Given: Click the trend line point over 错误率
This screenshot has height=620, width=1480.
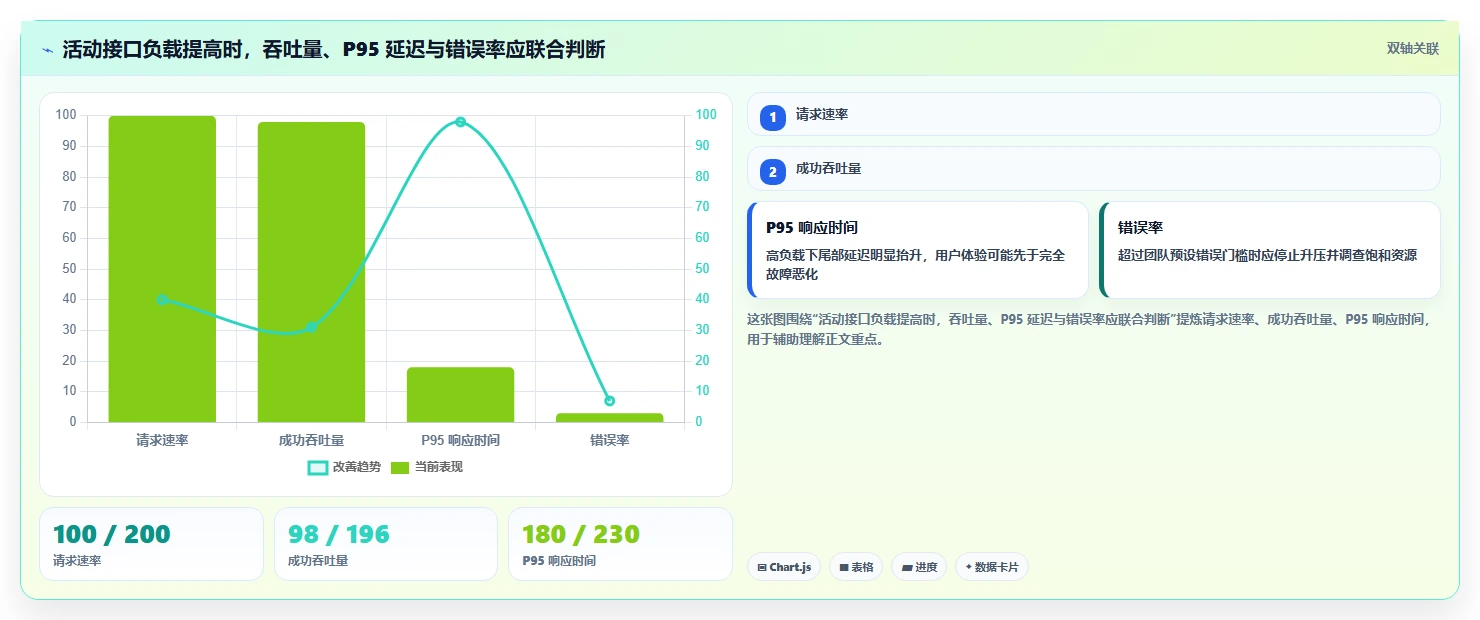Looking at the screenshot, I should point(609,401).
